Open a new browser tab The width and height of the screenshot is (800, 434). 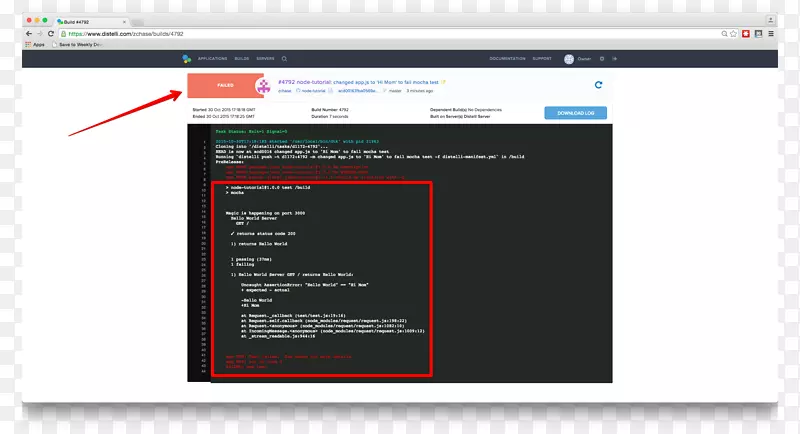pos(137,22)
